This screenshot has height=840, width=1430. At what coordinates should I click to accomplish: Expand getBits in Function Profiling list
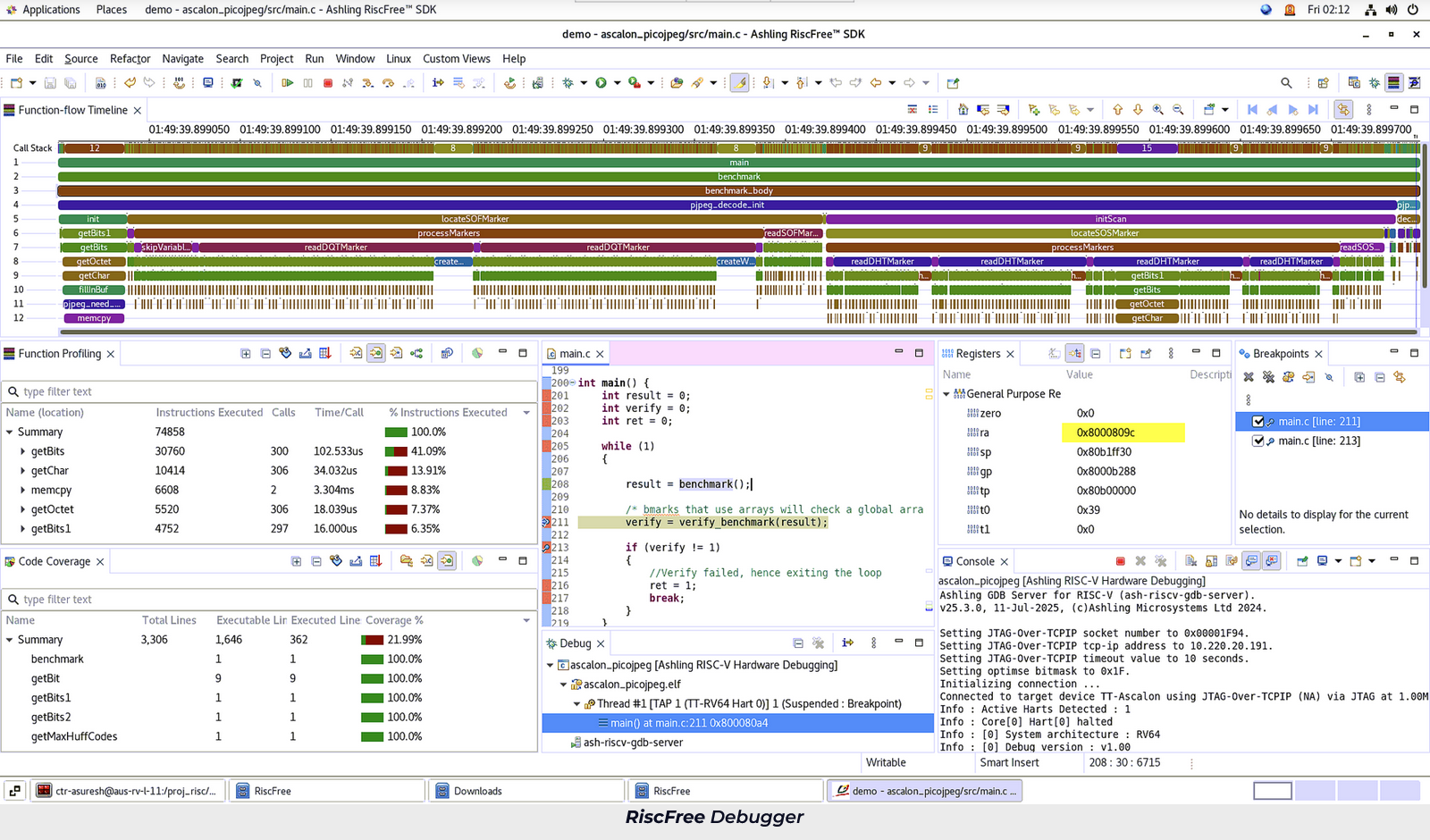(22, 451)
